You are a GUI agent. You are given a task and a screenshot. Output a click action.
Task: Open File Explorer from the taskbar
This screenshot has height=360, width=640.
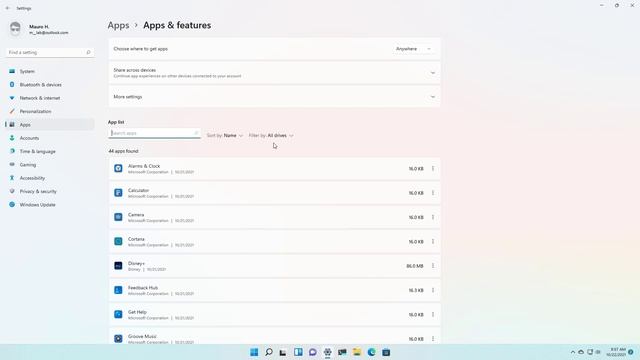(x=357, y=352)
